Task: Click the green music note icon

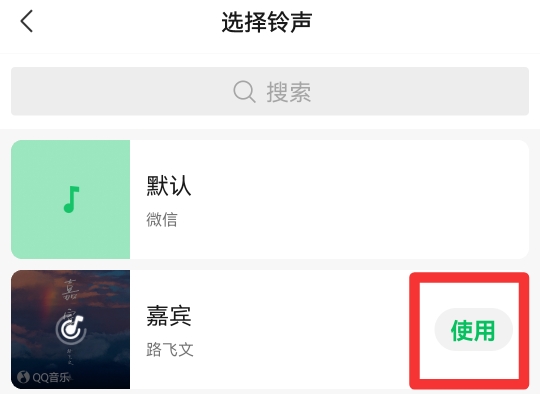Action: pos(71,199)
